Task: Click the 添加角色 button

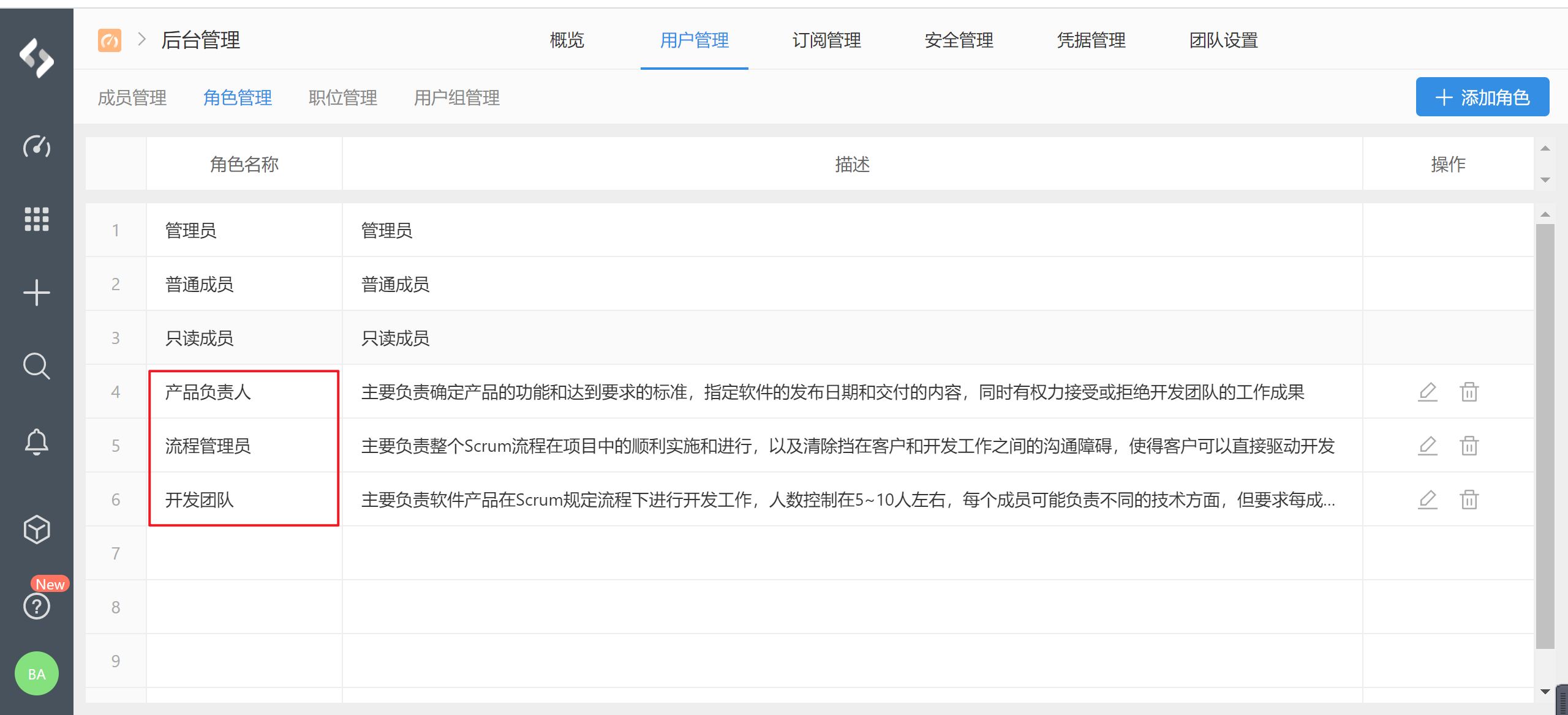Action: 1482,97
